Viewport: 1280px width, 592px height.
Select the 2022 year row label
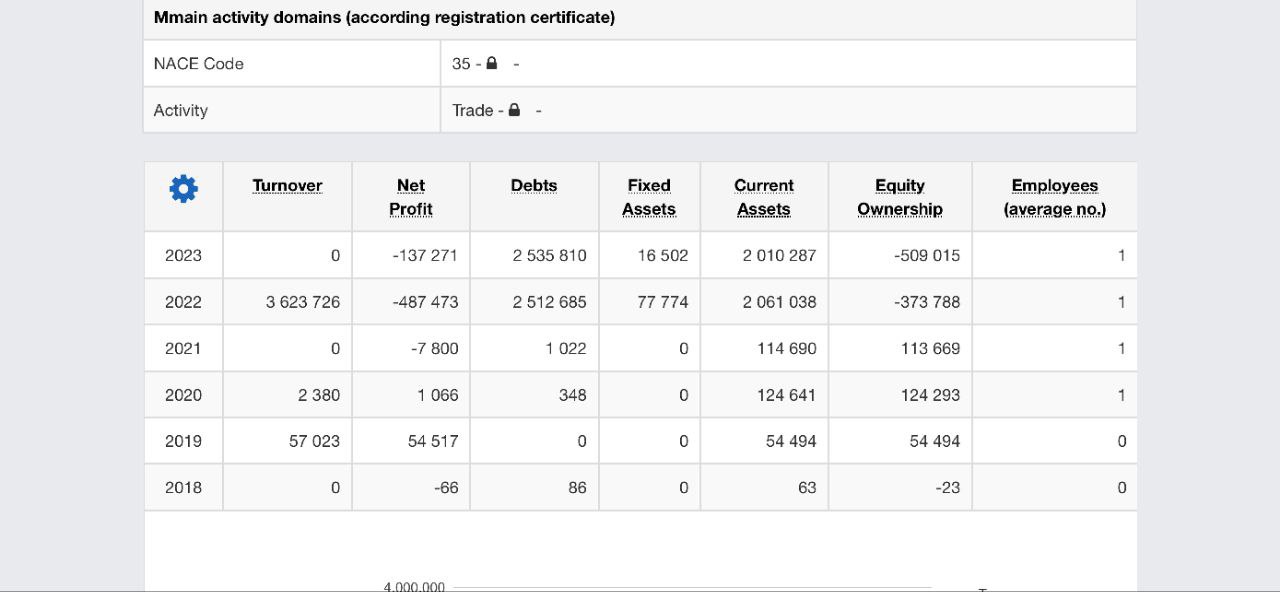(x=183, y=302)
